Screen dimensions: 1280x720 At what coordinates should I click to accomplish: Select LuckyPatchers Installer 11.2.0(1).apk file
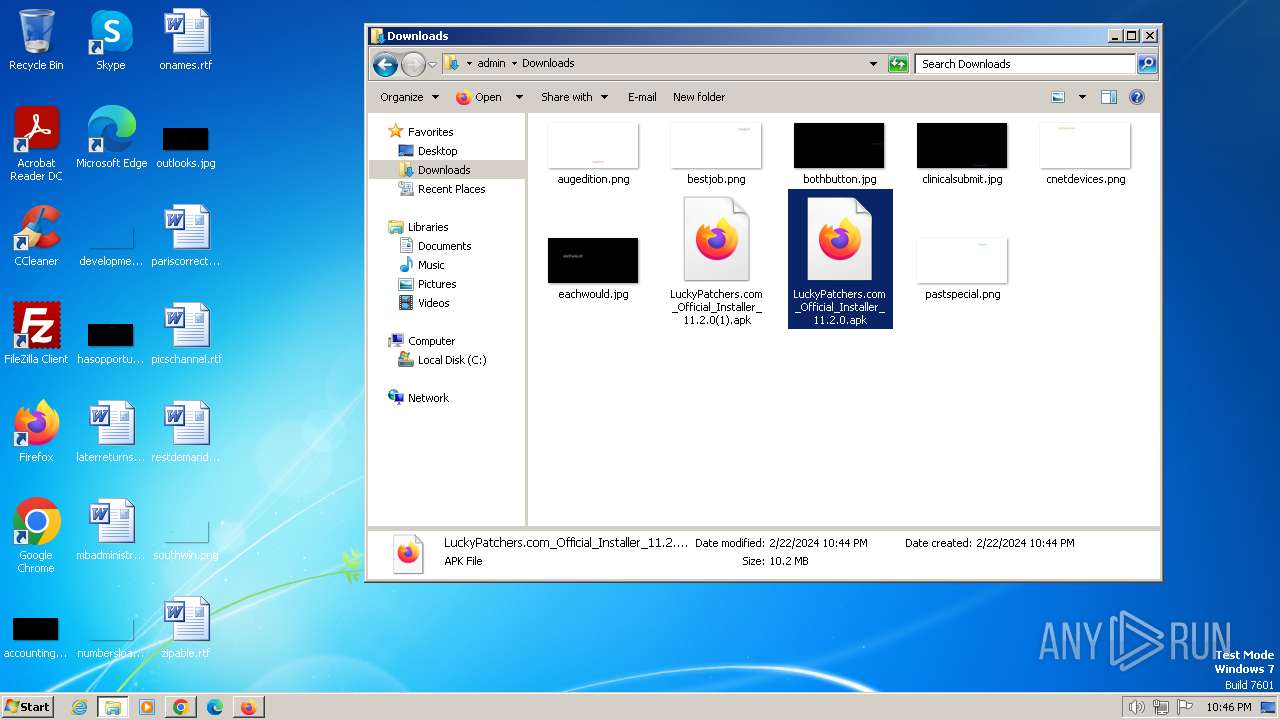tap(716, 260)
